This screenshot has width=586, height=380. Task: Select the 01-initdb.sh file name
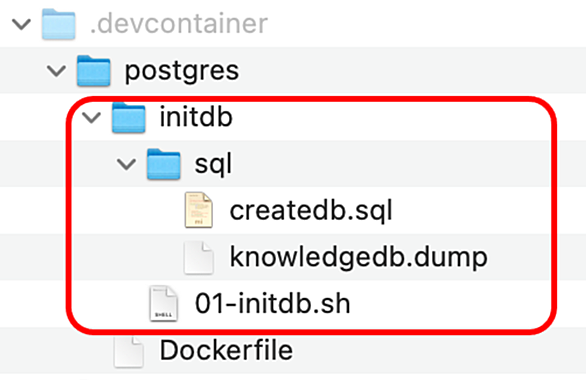click(273, 303)
